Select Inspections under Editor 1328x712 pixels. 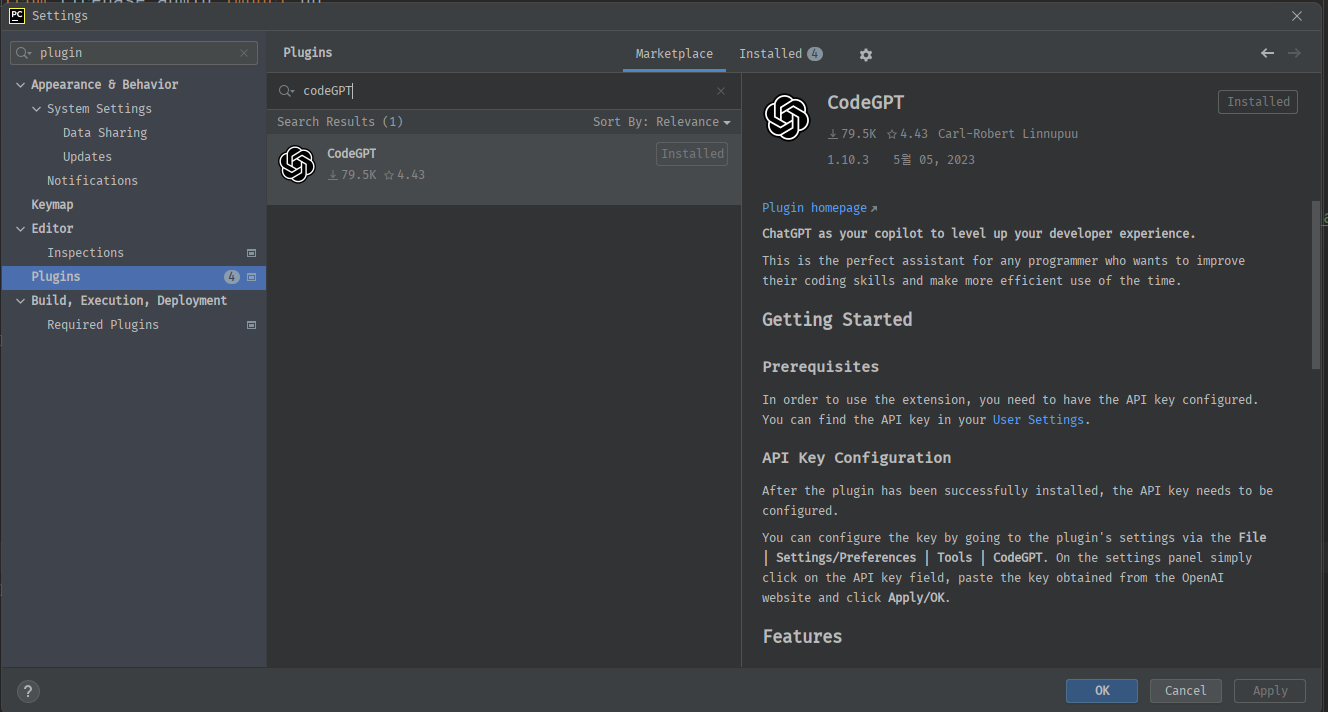point(85,253)
